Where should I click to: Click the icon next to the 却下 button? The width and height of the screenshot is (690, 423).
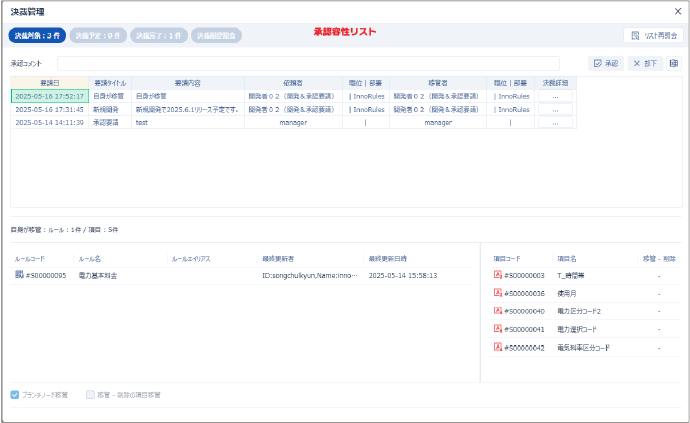[x=673, y=63]
